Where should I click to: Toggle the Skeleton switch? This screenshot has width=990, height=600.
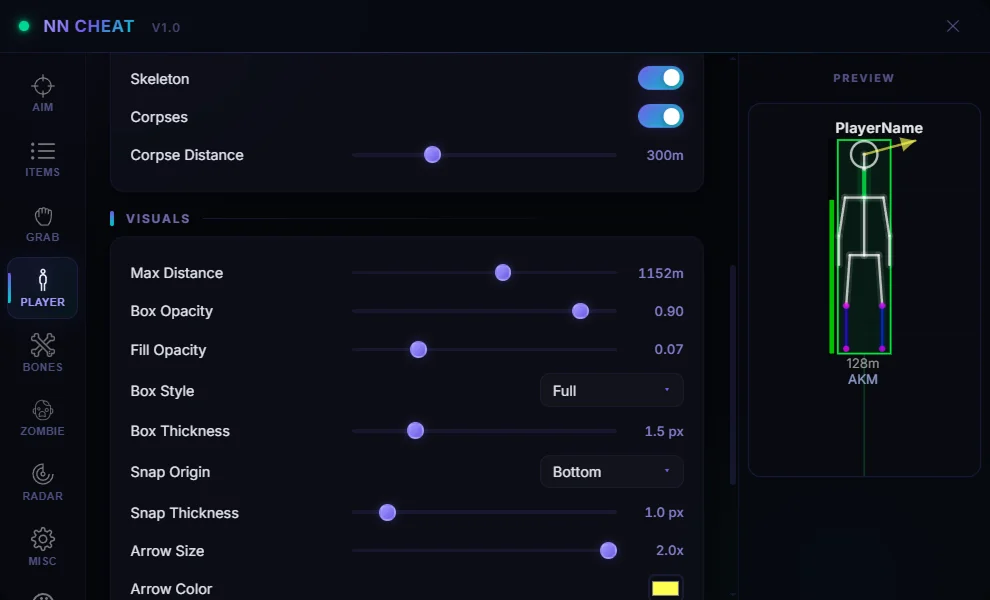click(x=660, y=78)
